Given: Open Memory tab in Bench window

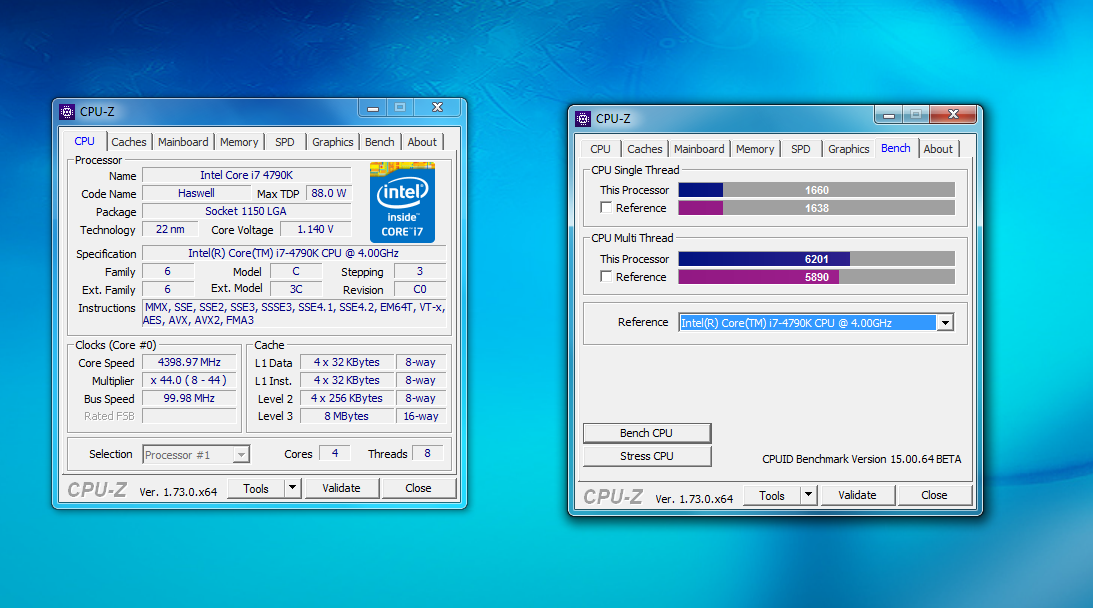Looking at the screenshot, I should coord(755,149).
